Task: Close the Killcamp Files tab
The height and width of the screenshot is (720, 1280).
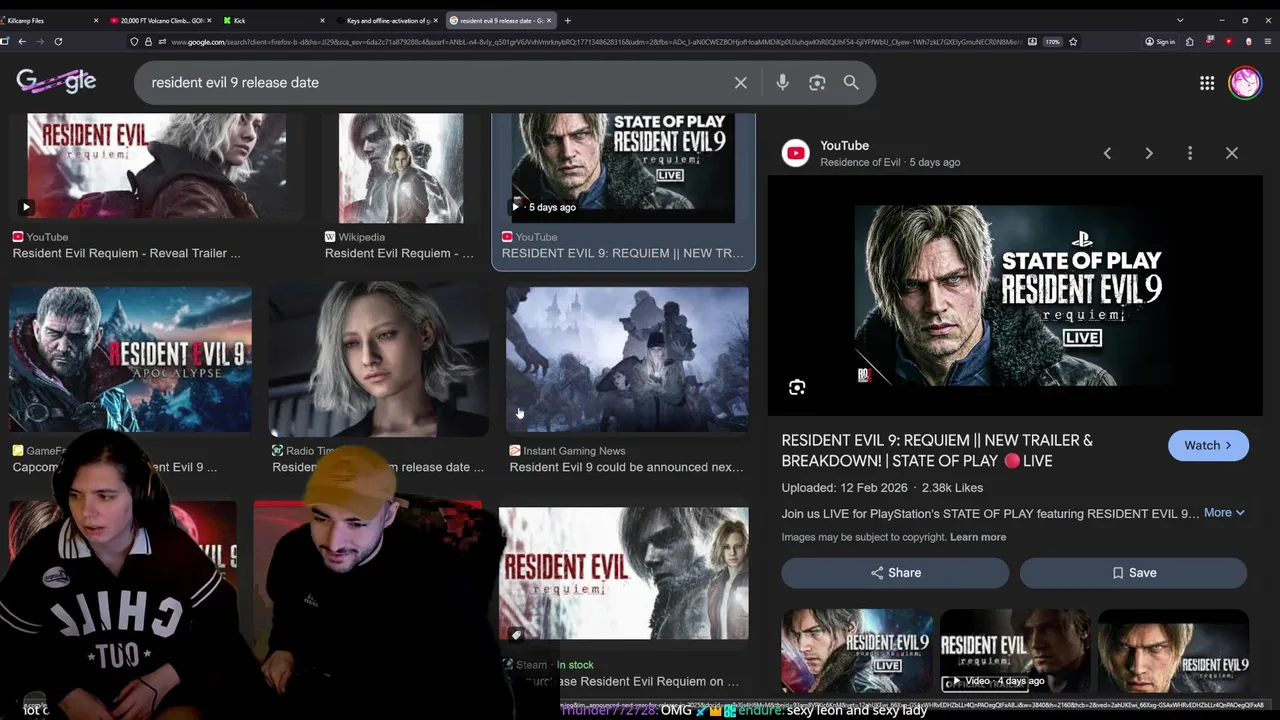Action: 96,20
